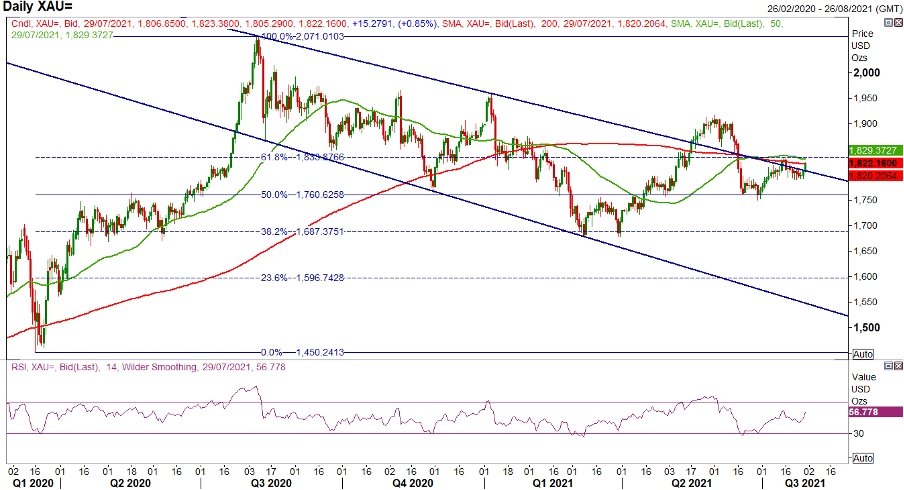This screenshot has height=490, width=904.
Task: Click the 100.0% 2,071.0103 Fibonacci label
Action: click(303, 36)
